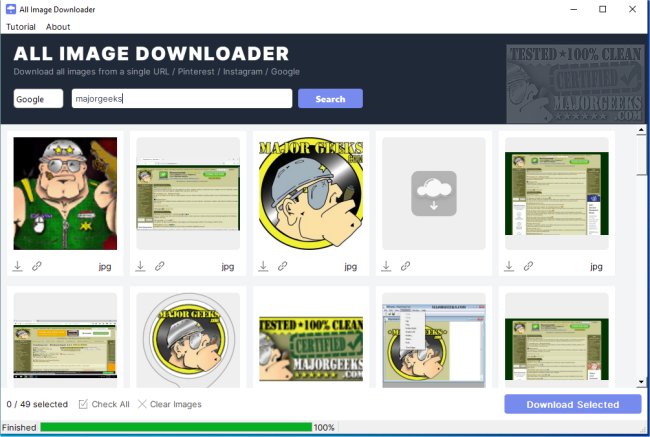The image size is (650, 437).
Task: Open the Google source dropdown
Action: (x=38, y=99)
